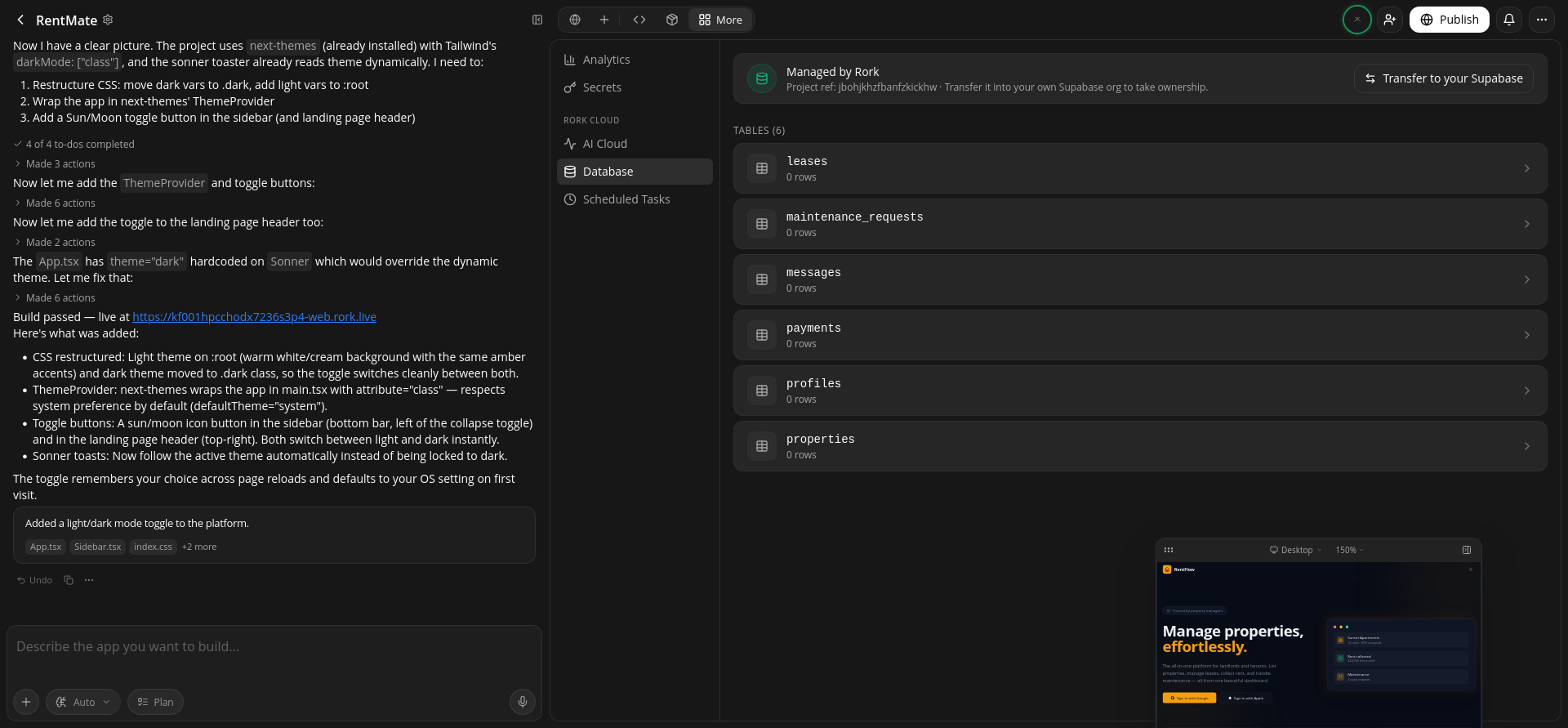Open the rork.live build link

[x=254, y=317]
